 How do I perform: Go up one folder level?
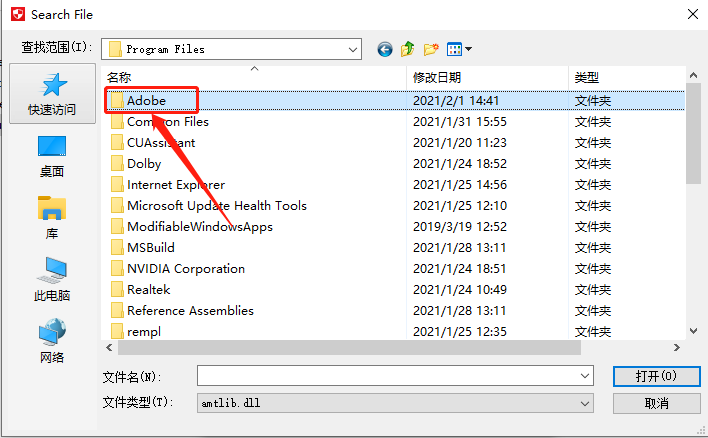point(407,49)
